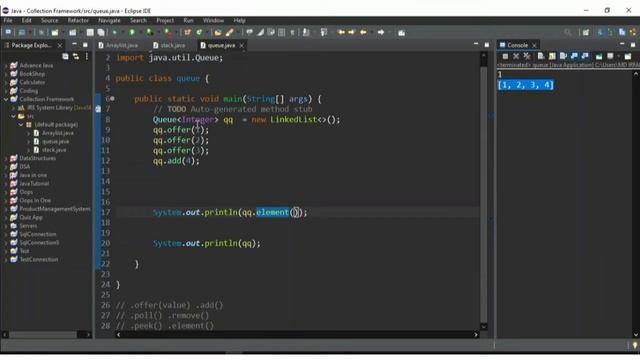Remove all terminated launches in Console
The image size is (640, 360).
[x=527, y=56]
